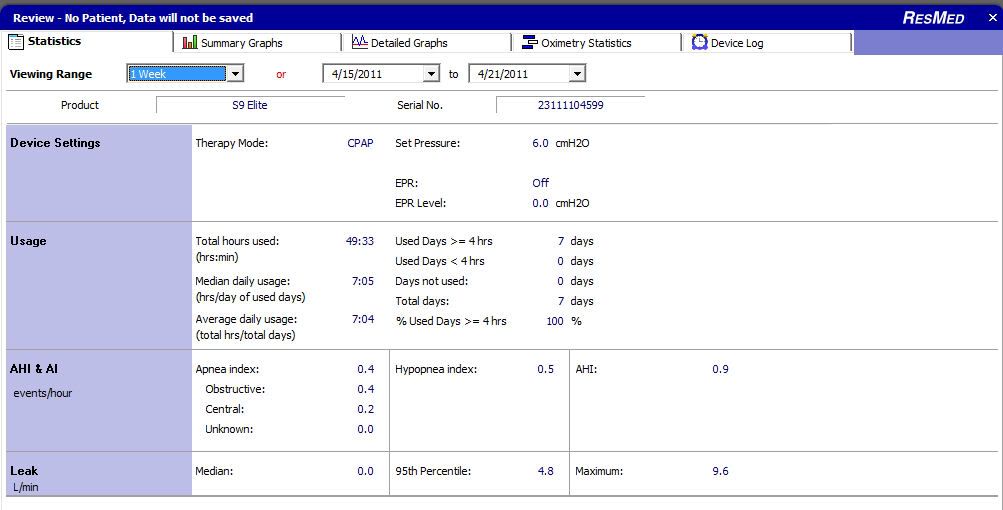Screen dimensions: 1003x510
Task: Click the Maximum leak value 9.6
Action: pyautogui.click(x=720, y=471)
